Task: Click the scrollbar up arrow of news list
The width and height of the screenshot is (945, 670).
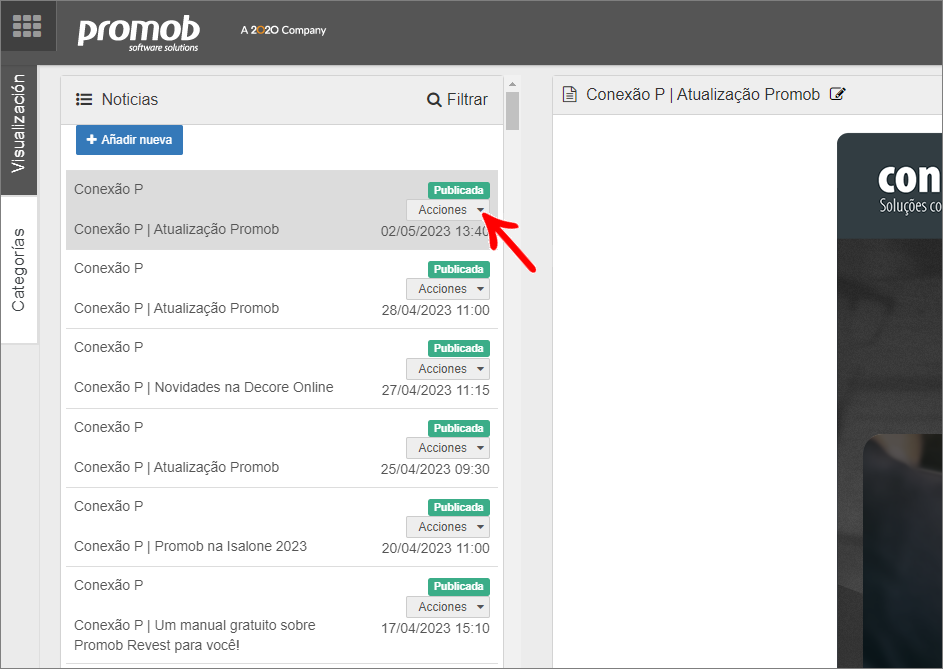Action: point(512,84)
